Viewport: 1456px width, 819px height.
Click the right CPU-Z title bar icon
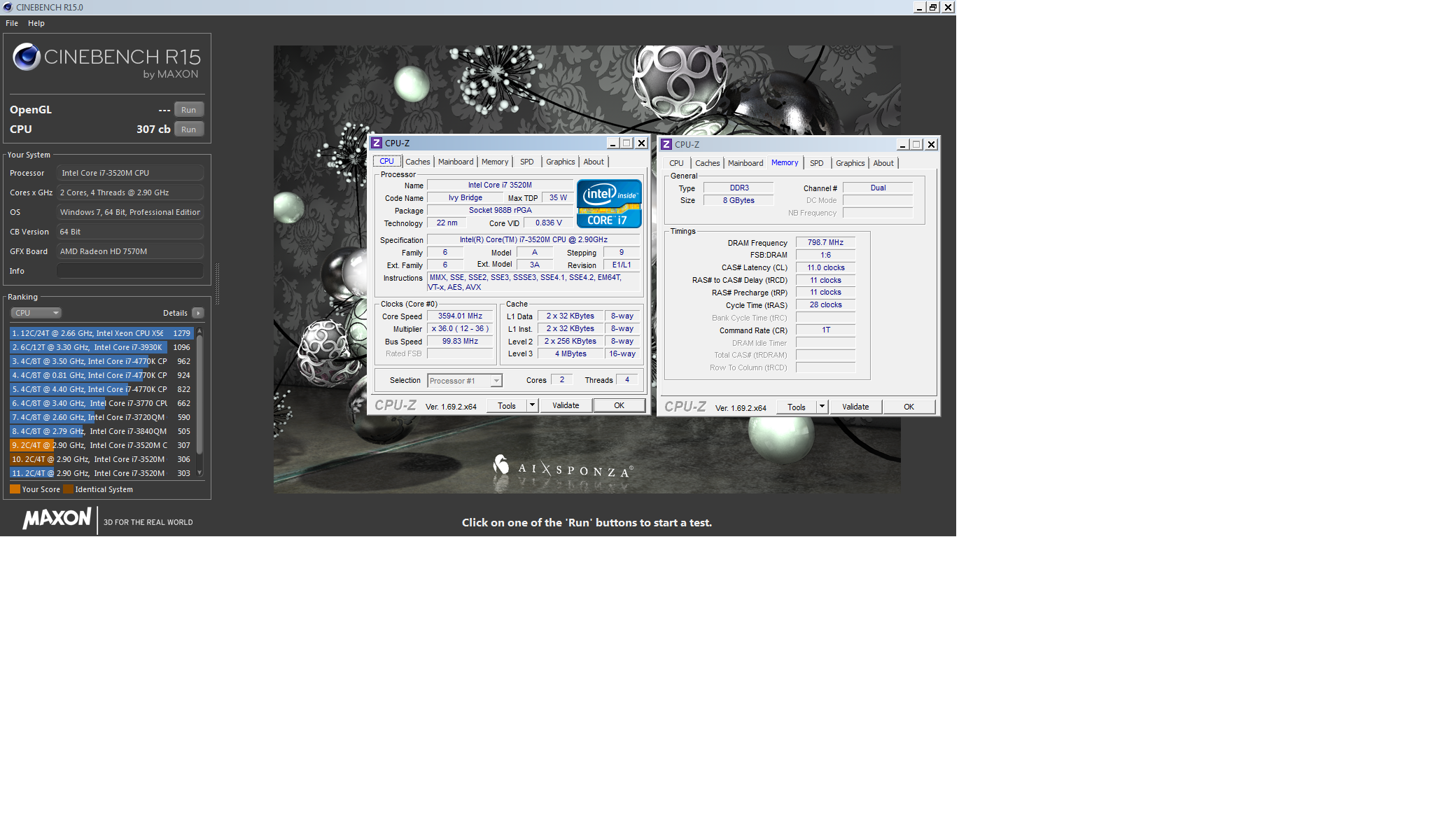666,144
